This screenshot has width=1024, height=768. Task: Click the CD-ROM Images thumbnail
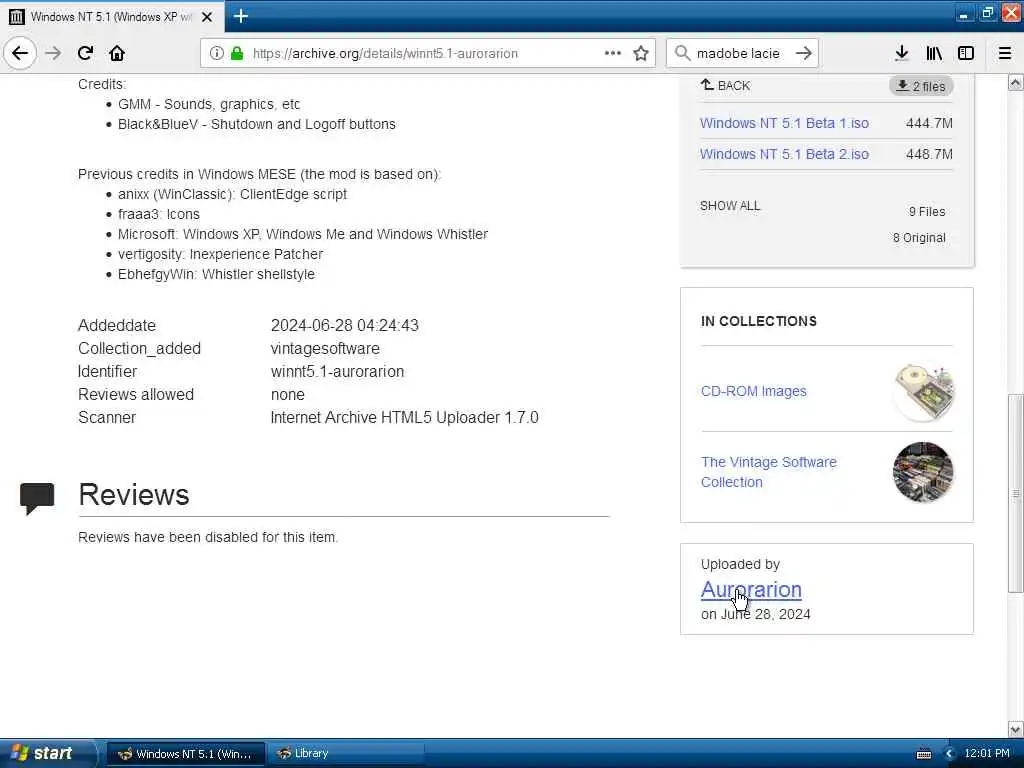[x=923, y=391]
